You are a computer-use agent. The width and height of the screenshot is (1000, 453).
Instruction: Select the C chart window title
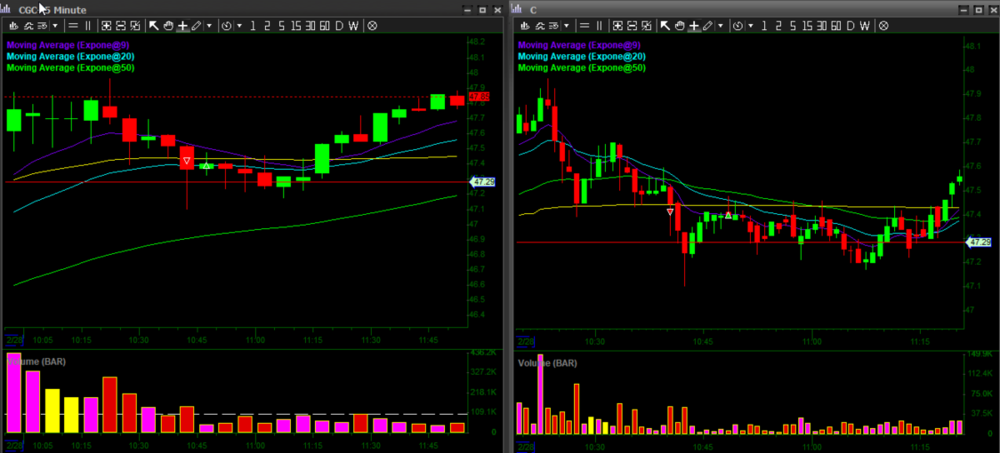pos(534,9)
